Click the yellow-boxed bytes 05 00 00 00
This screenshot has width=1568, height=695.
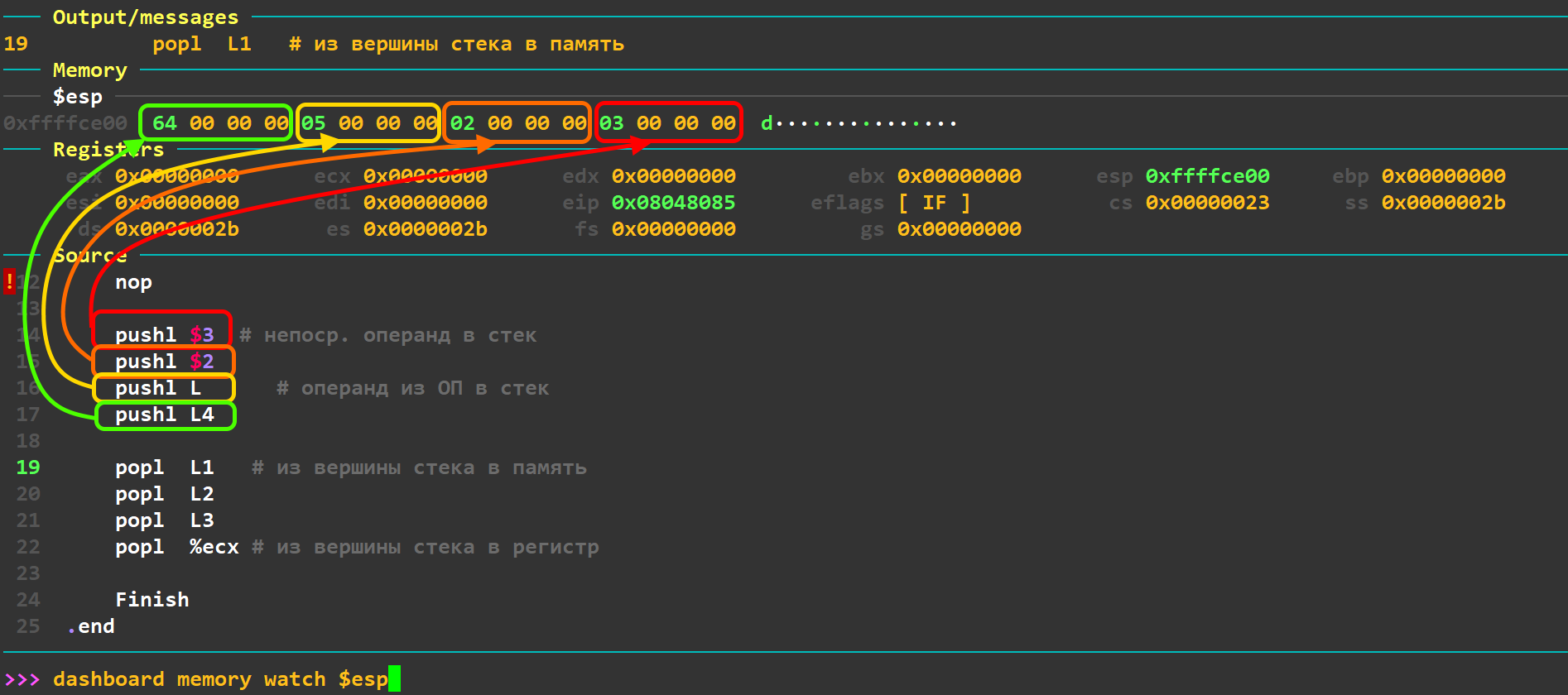tap(368, 123)
